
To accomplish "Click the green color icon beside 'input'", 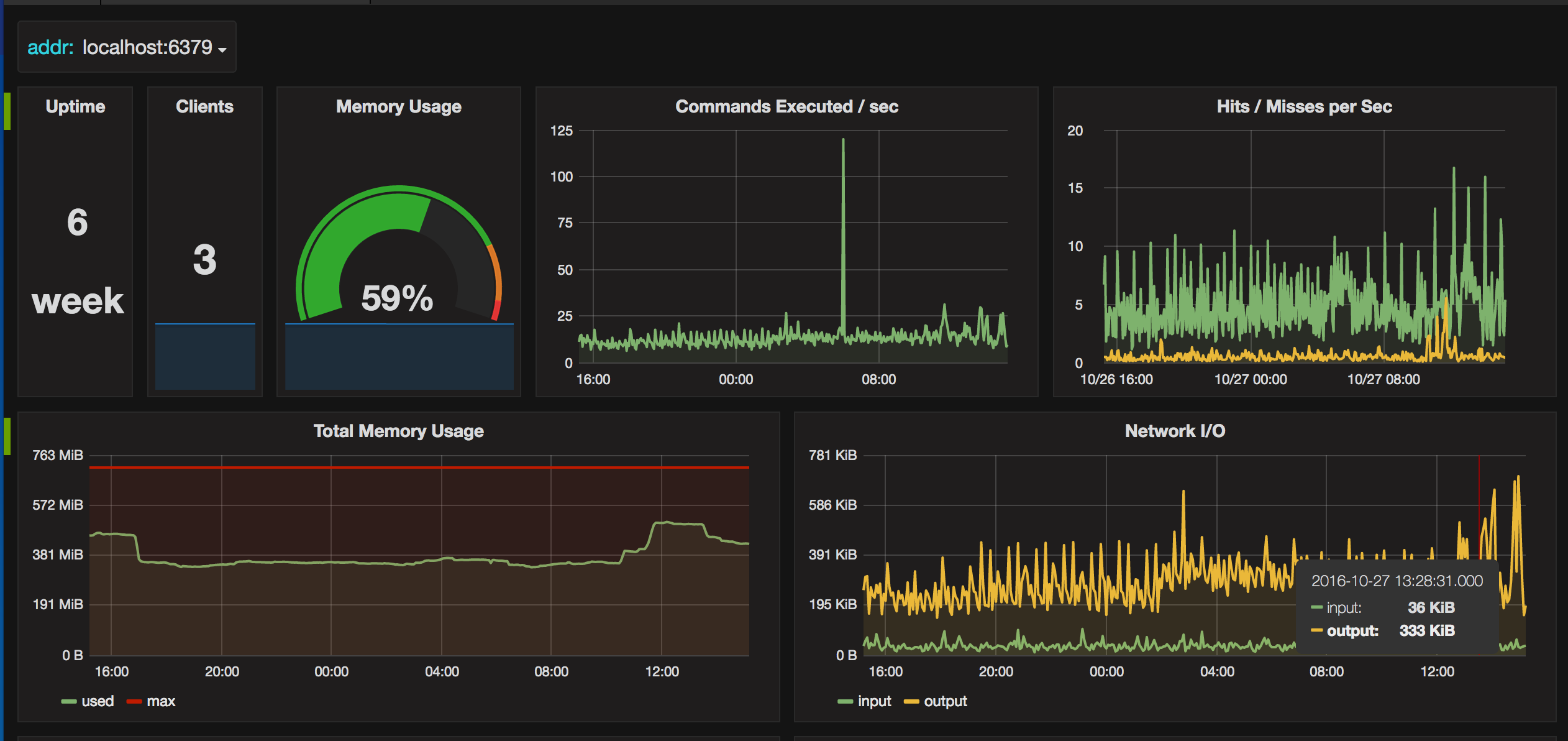I will coord(845,702).
